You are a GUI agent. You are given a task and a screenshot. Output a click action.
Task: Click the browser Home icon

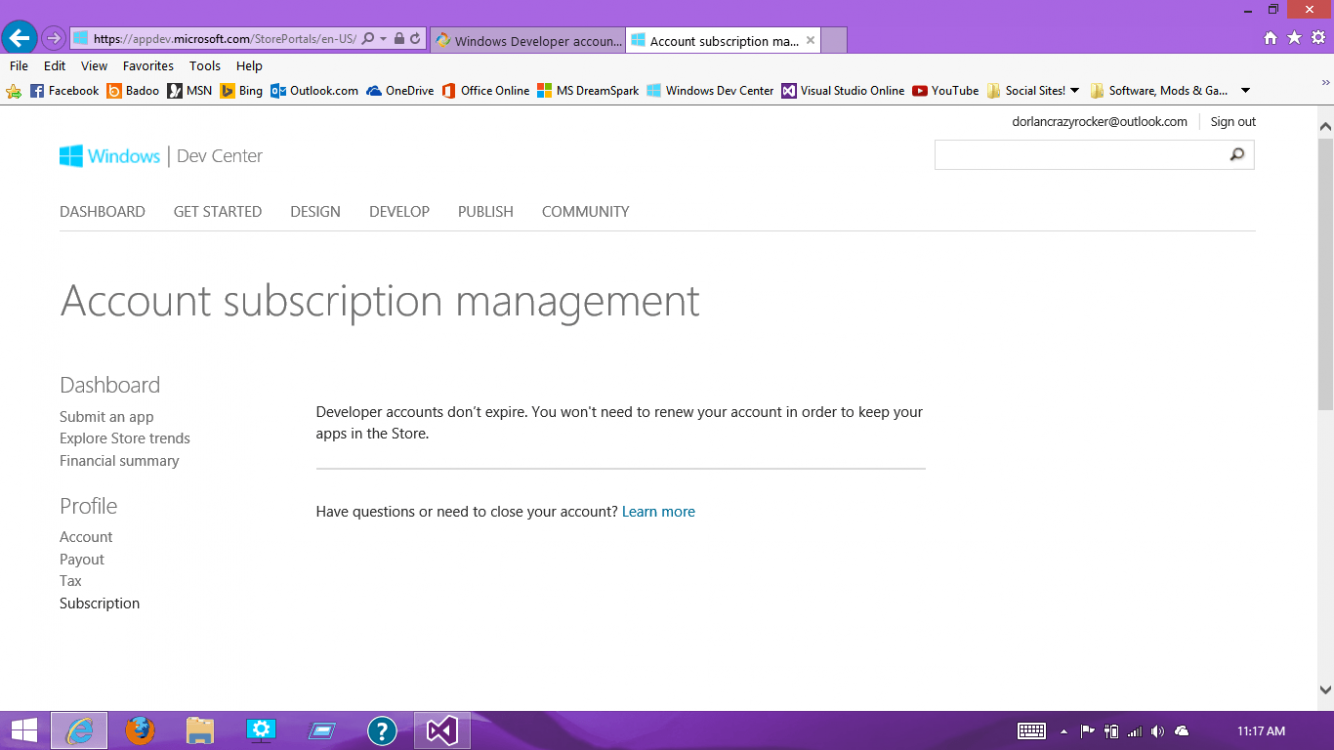pos(1270,38)
